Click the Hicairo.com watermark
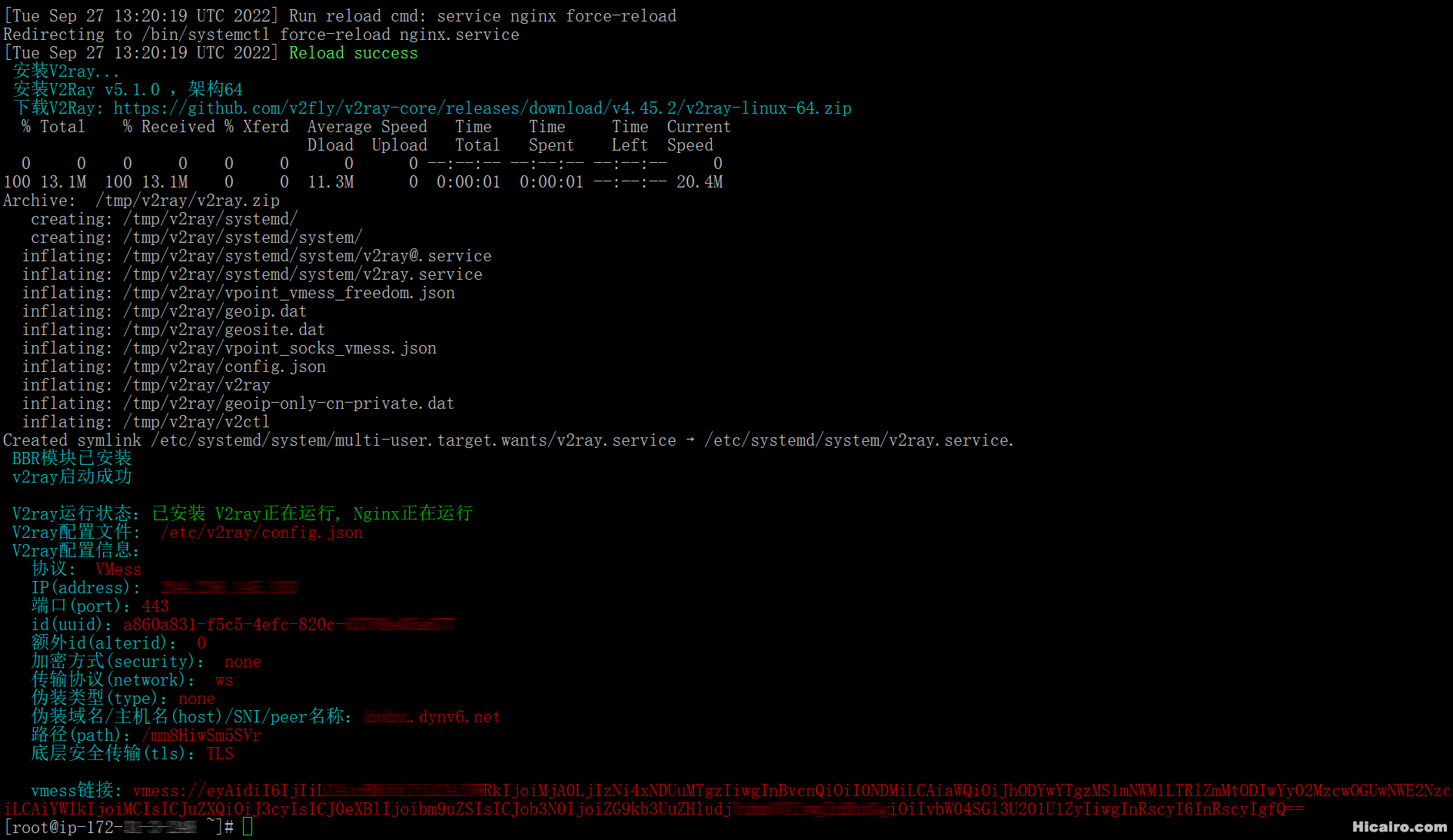Viewport: 1453px width, 840px height. point(1398,827)
